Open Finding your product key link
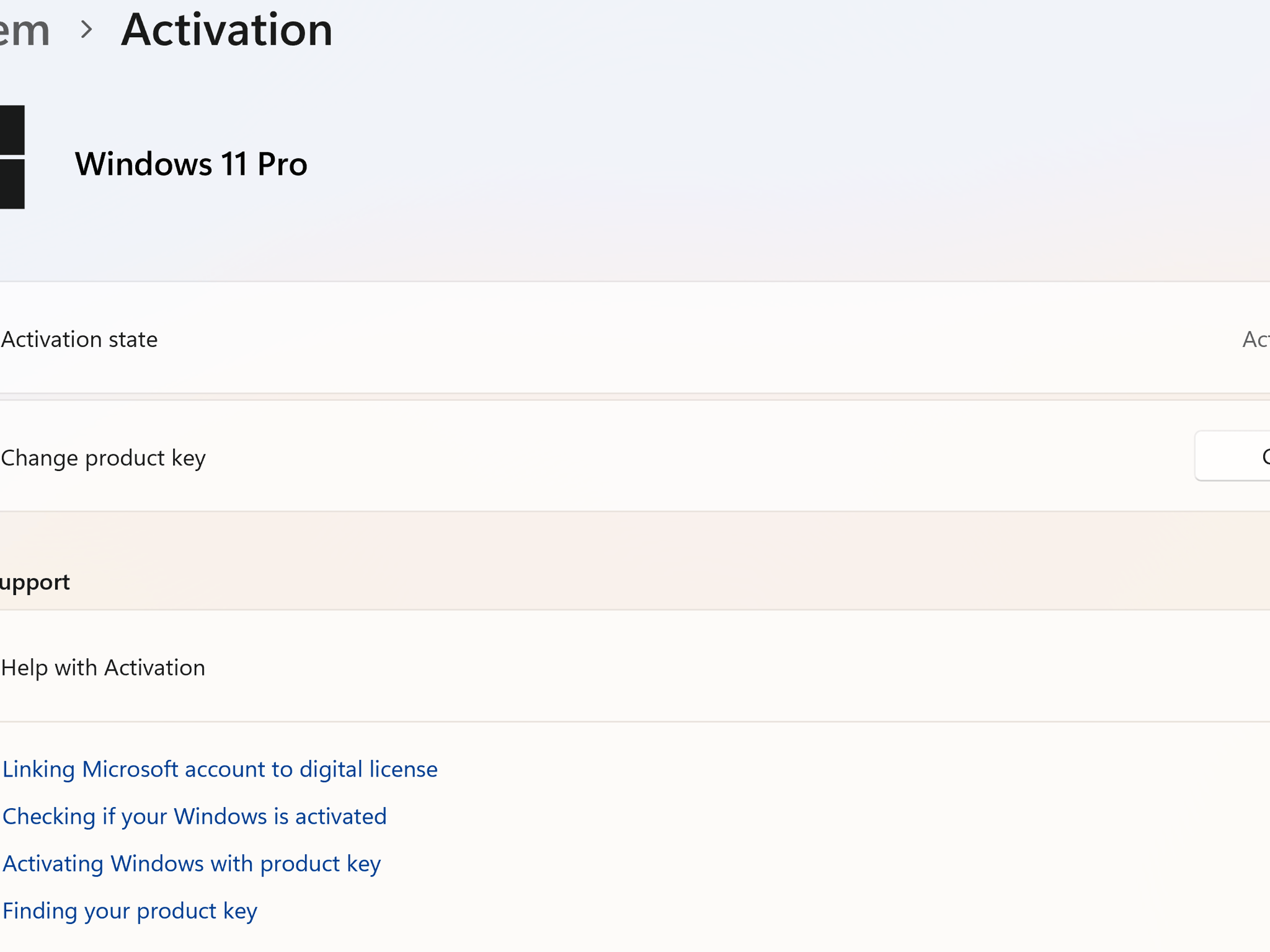 pyautogui.click(x=130, y=910)
